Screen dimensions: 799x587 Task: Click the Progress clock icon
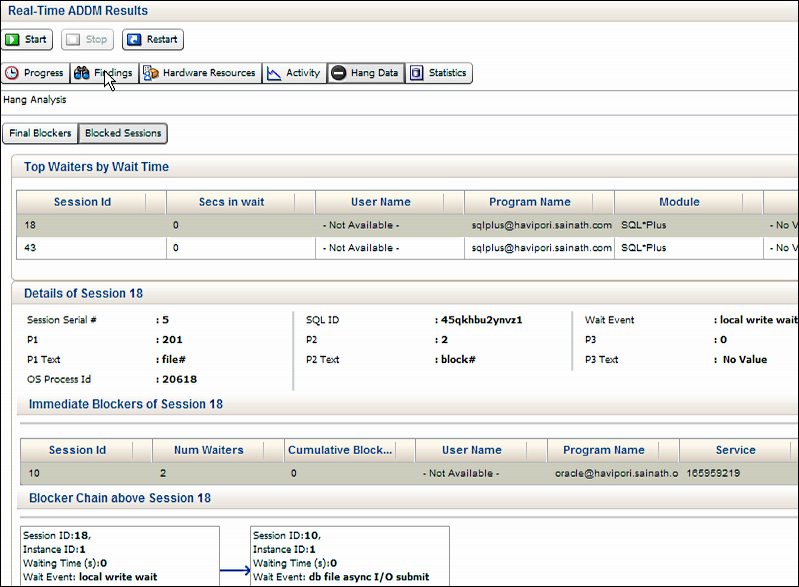(x=12, y=73)
